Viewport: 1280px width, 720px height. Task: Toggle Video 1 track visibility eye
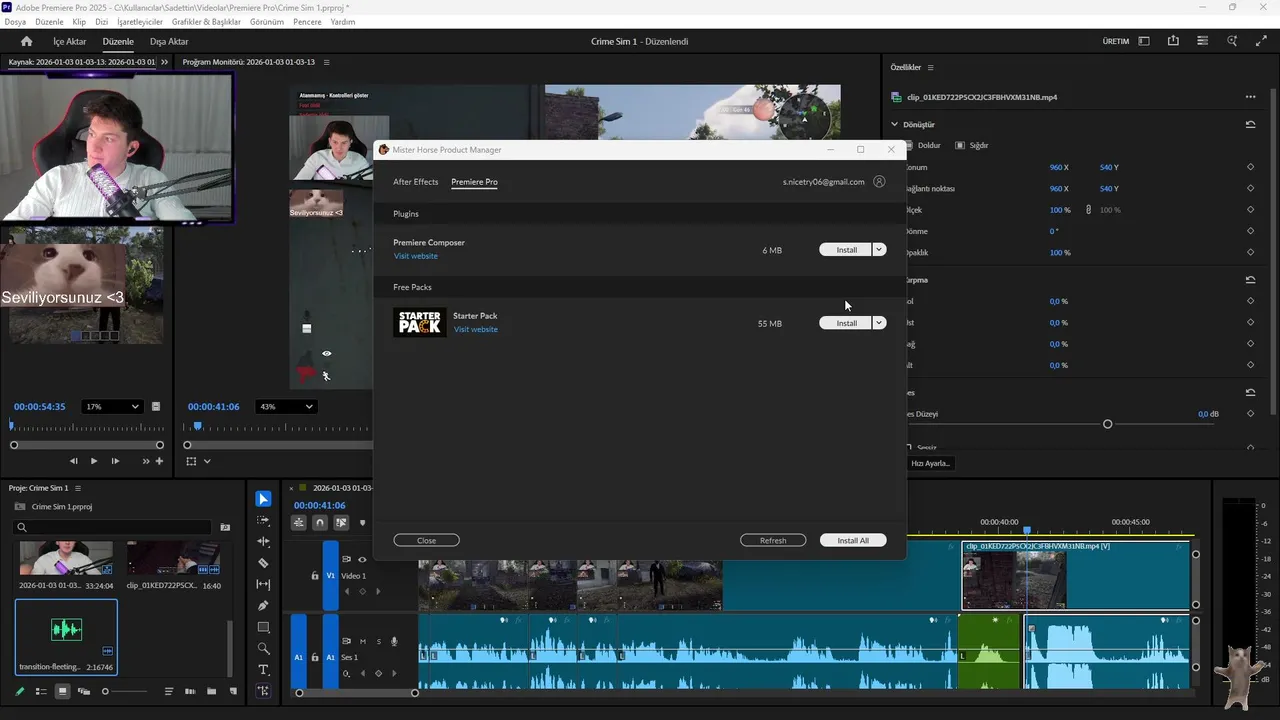362,559
